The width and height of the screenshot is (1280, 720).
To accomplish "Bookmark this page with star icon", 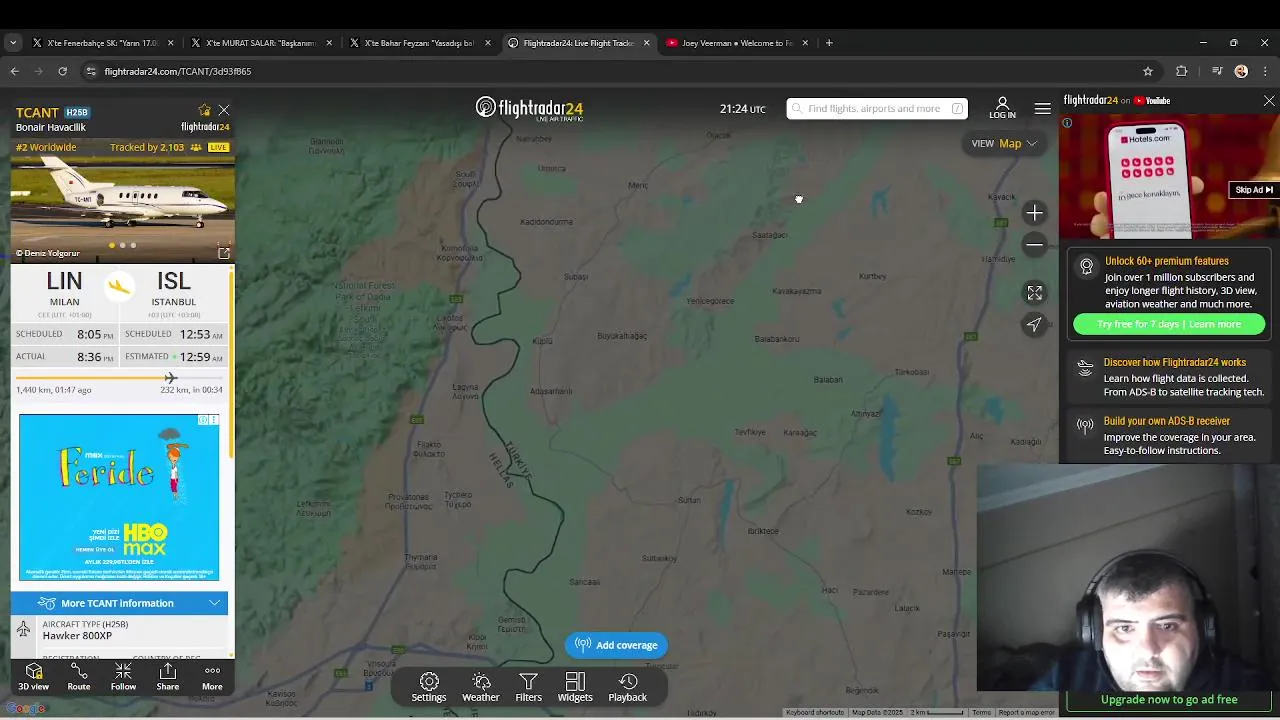I will 1148,71.
